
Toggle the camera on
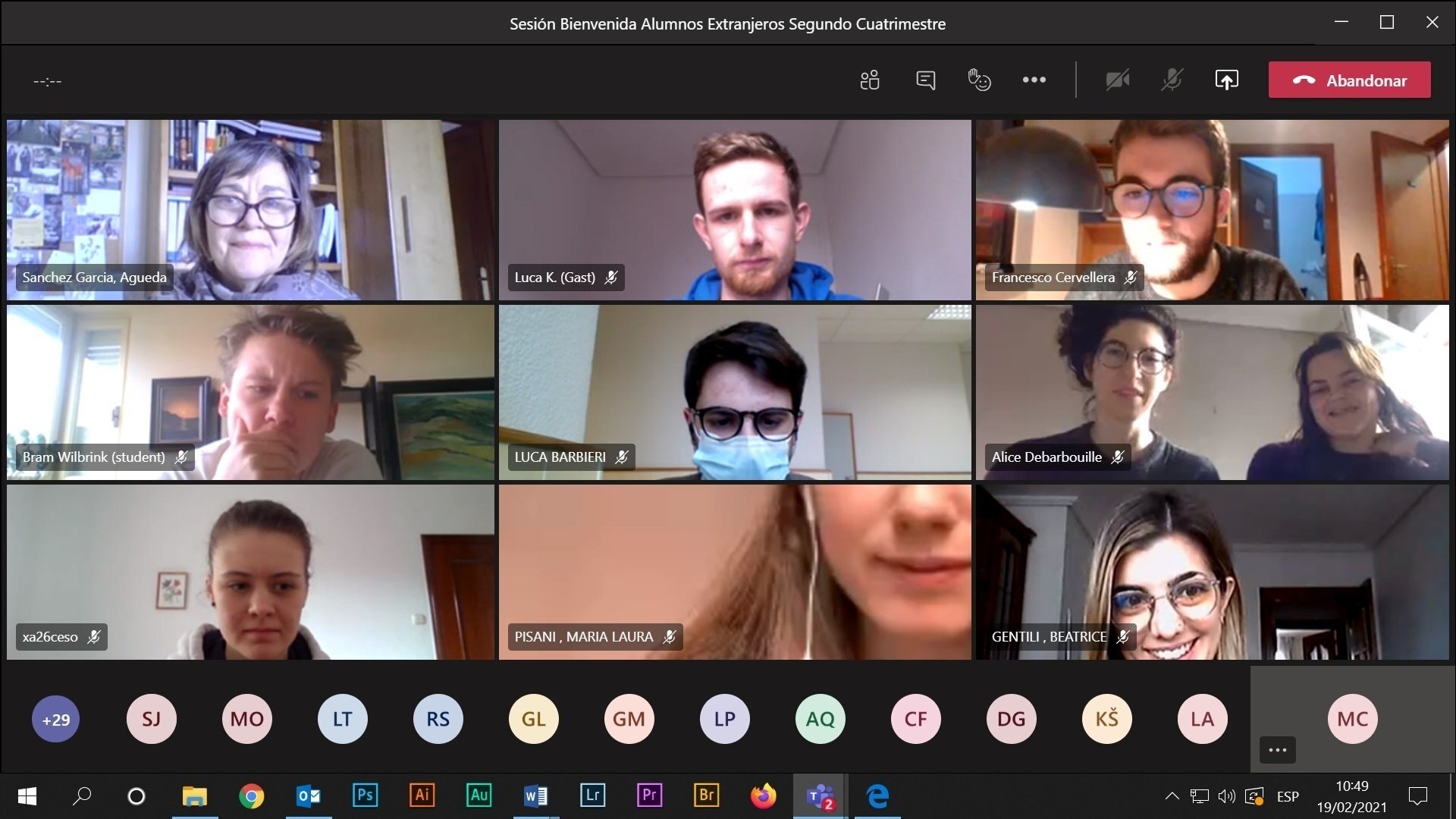pyautogui.click(x=1117, y=80)
